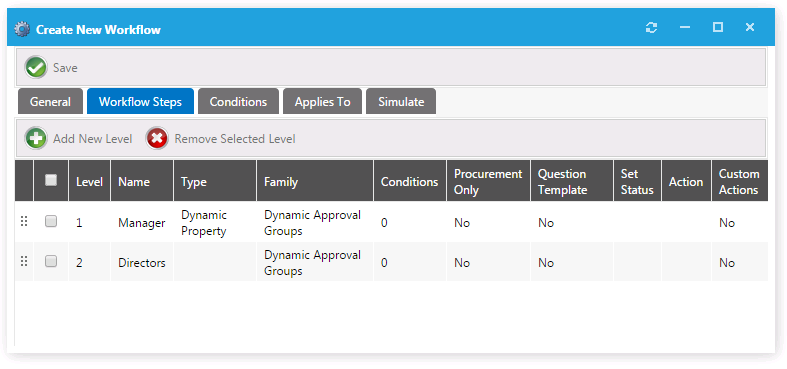Viewport: 787px width, 369px height.
Task: Click the Dynamic Property type cell
Action: point(204,223)
